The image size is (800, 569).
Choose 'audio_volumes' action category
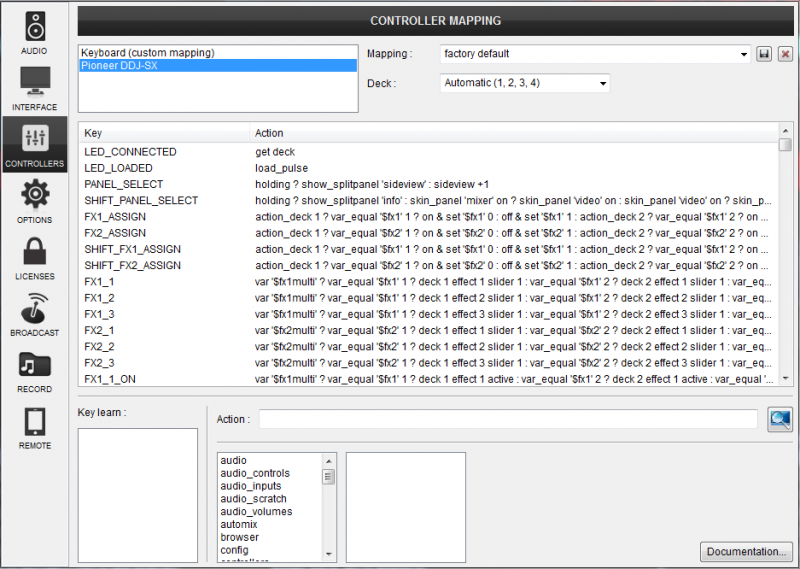pyautogui.click(x=270, y=511)
